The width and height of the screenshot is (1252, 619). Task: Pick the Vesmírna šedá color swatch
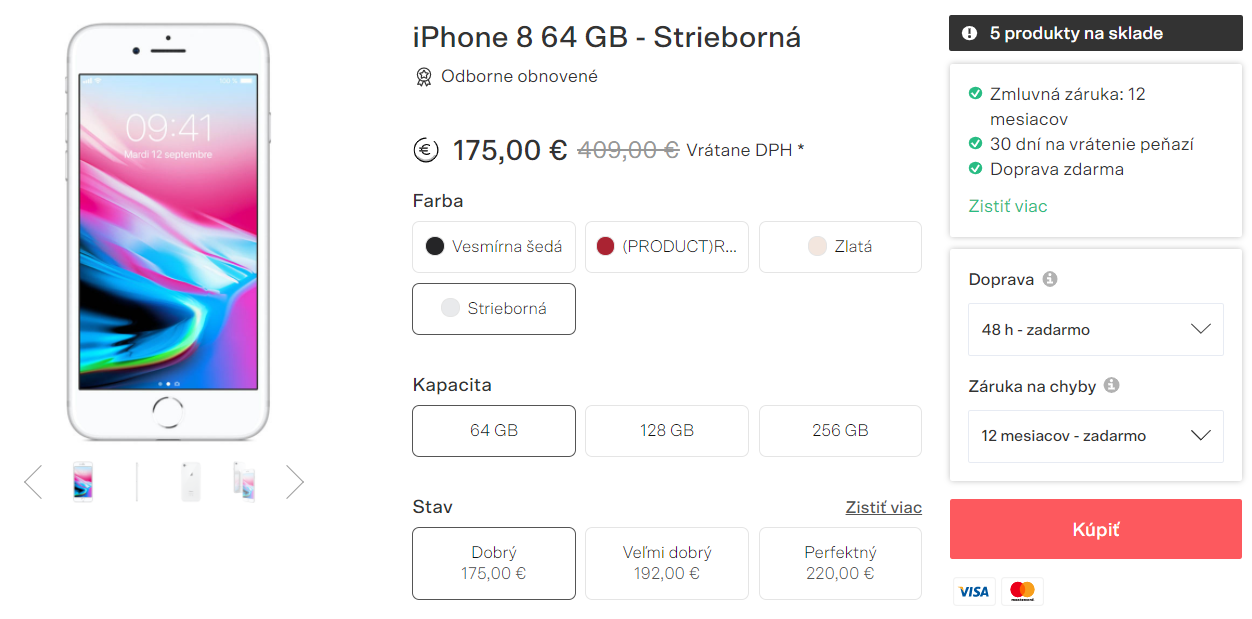click(494, 247)
